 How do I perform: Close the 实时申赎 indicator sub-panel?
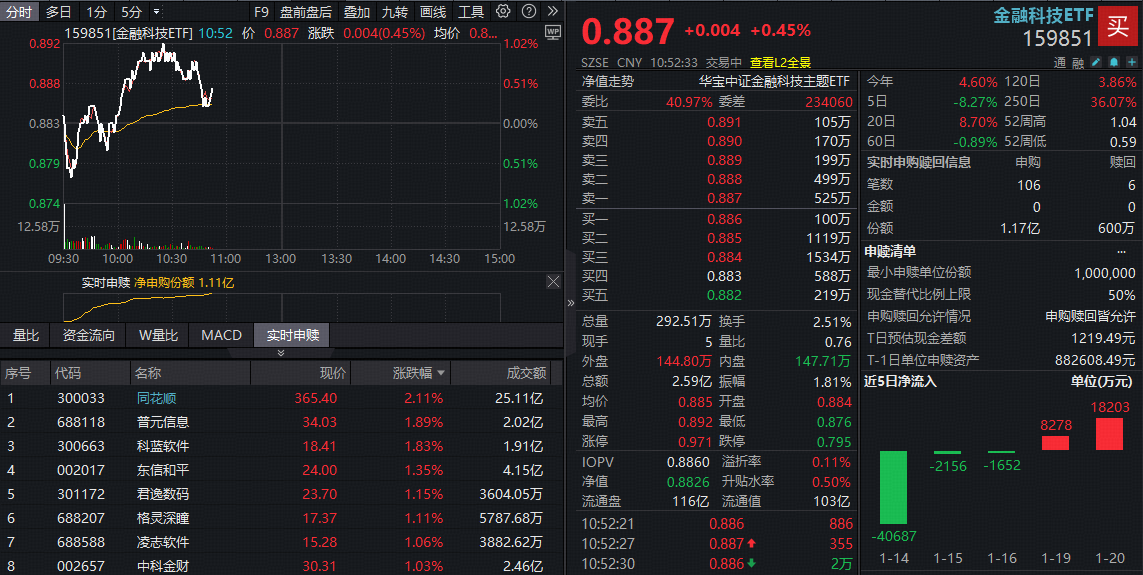553,283
